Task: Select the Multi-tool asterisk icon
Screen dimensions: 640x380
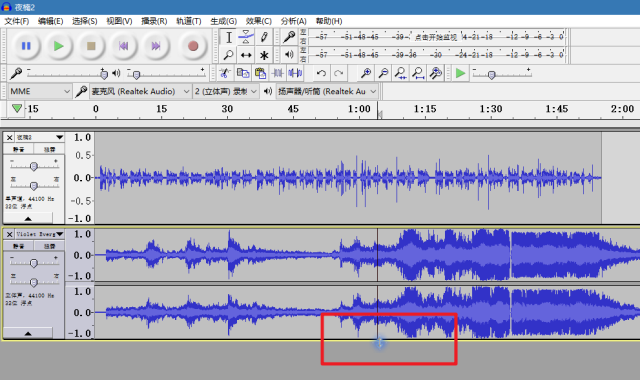Action: coord(264,55)
